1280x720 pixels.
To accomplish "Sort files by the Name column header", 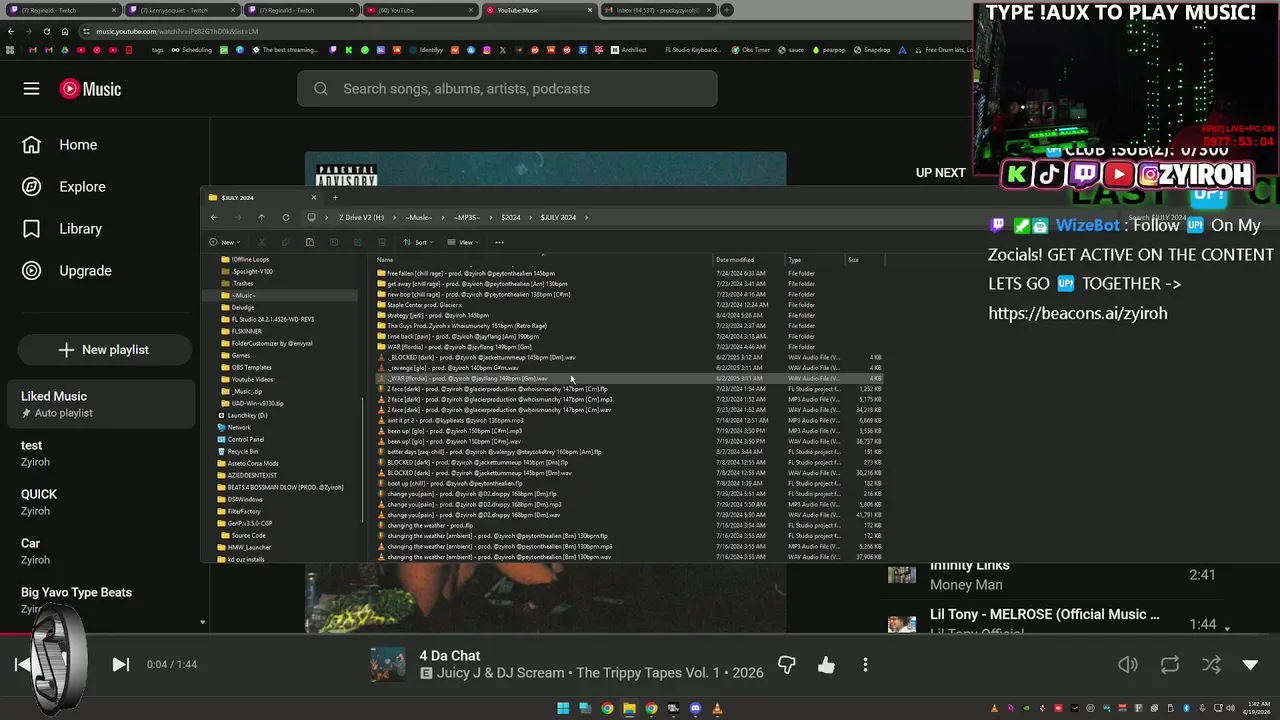I will click(x=385, y=260).
